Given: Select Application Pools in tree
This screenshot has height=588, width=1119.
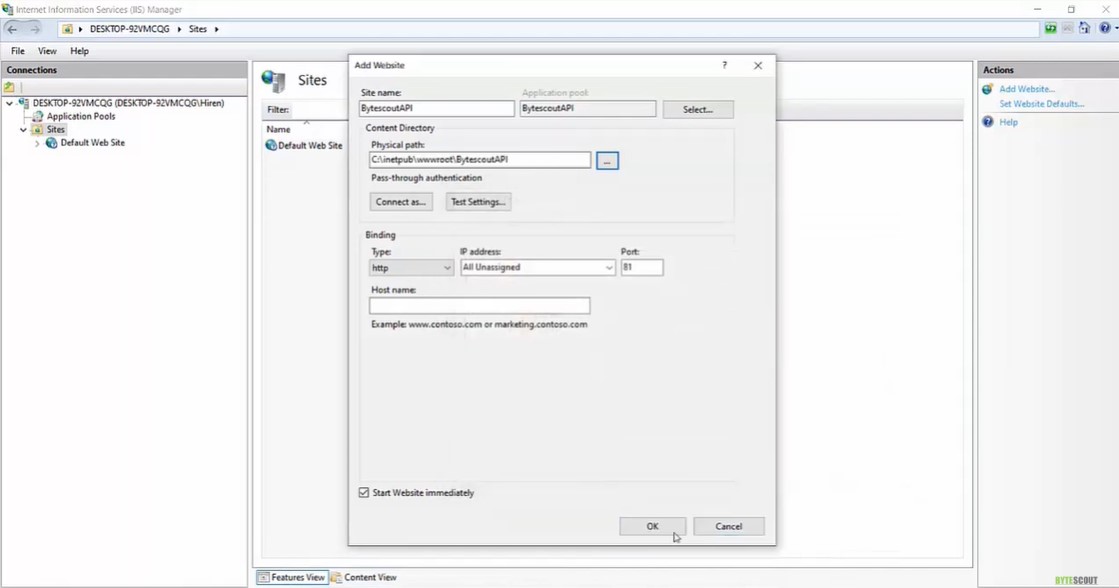Looking at the screenshot, I should 81,116.
